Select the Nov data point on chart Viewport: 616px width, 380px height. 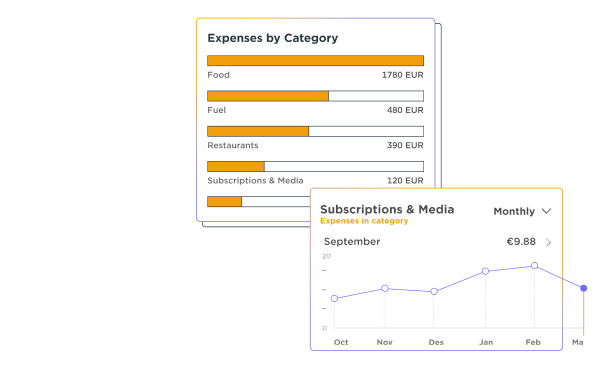[x=385, y=288]
